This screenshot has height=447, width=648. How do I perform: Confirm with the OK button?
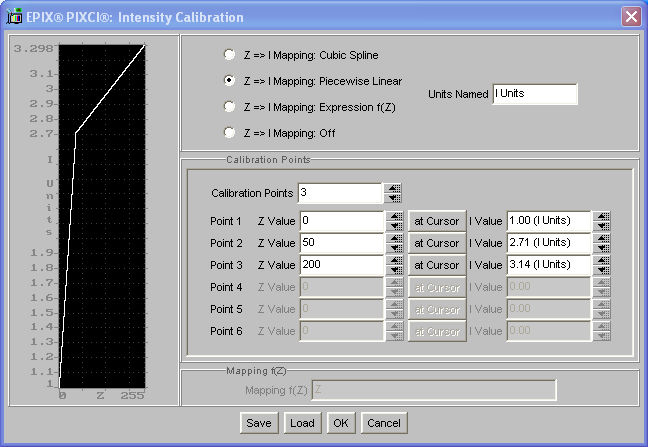341,423
